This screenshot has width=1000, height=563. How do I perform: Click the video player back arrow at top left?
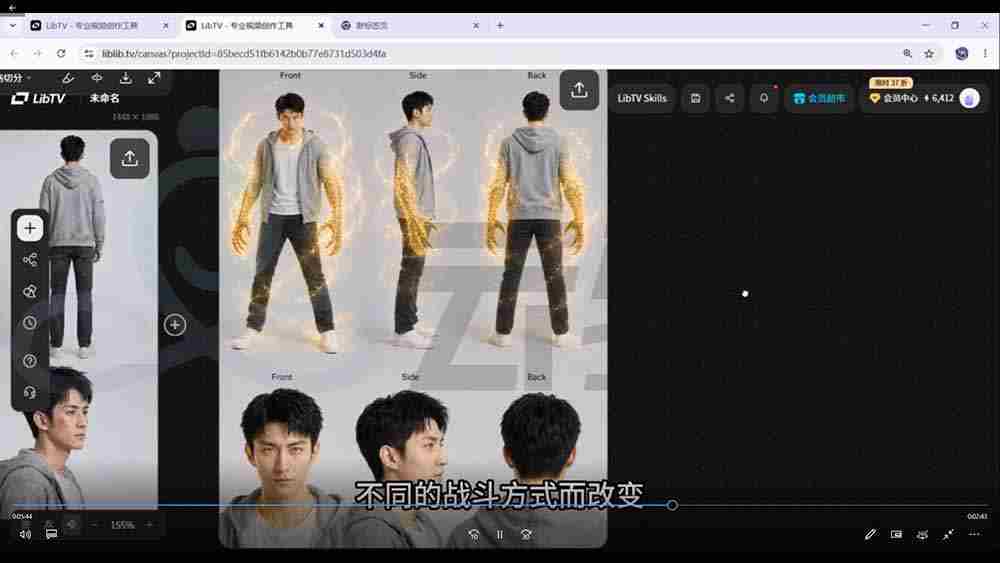click(12, 7)
